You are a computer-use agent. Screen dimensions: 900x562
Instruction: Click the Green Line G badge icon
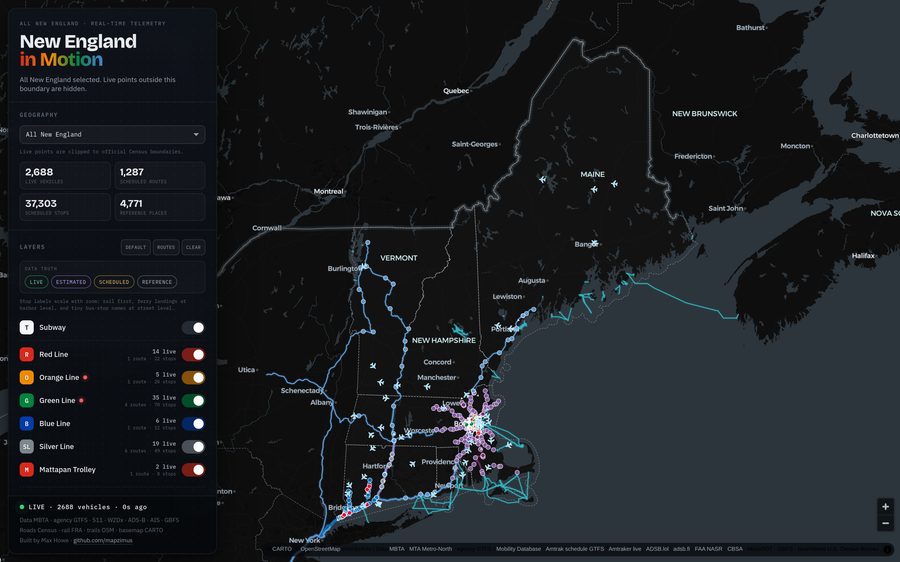tap(26, 400)
